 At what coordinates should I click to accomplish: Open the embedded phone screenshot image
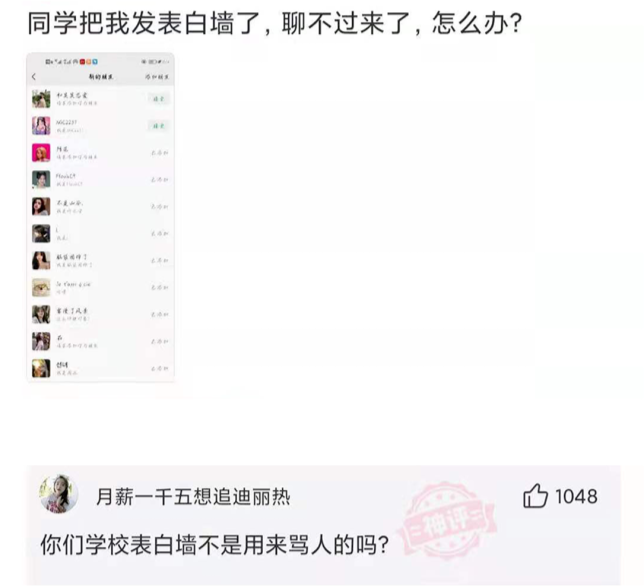pos(101,217)
